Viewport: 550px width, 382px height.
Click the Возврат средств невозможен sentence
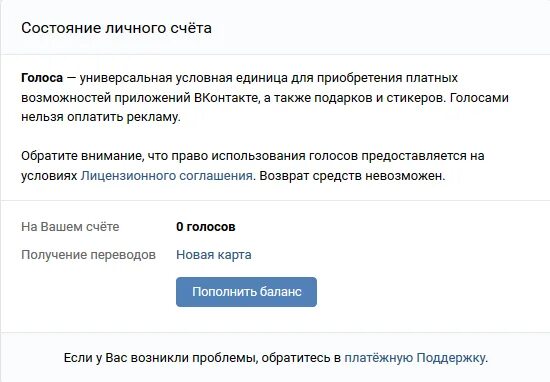click(352, 176)
